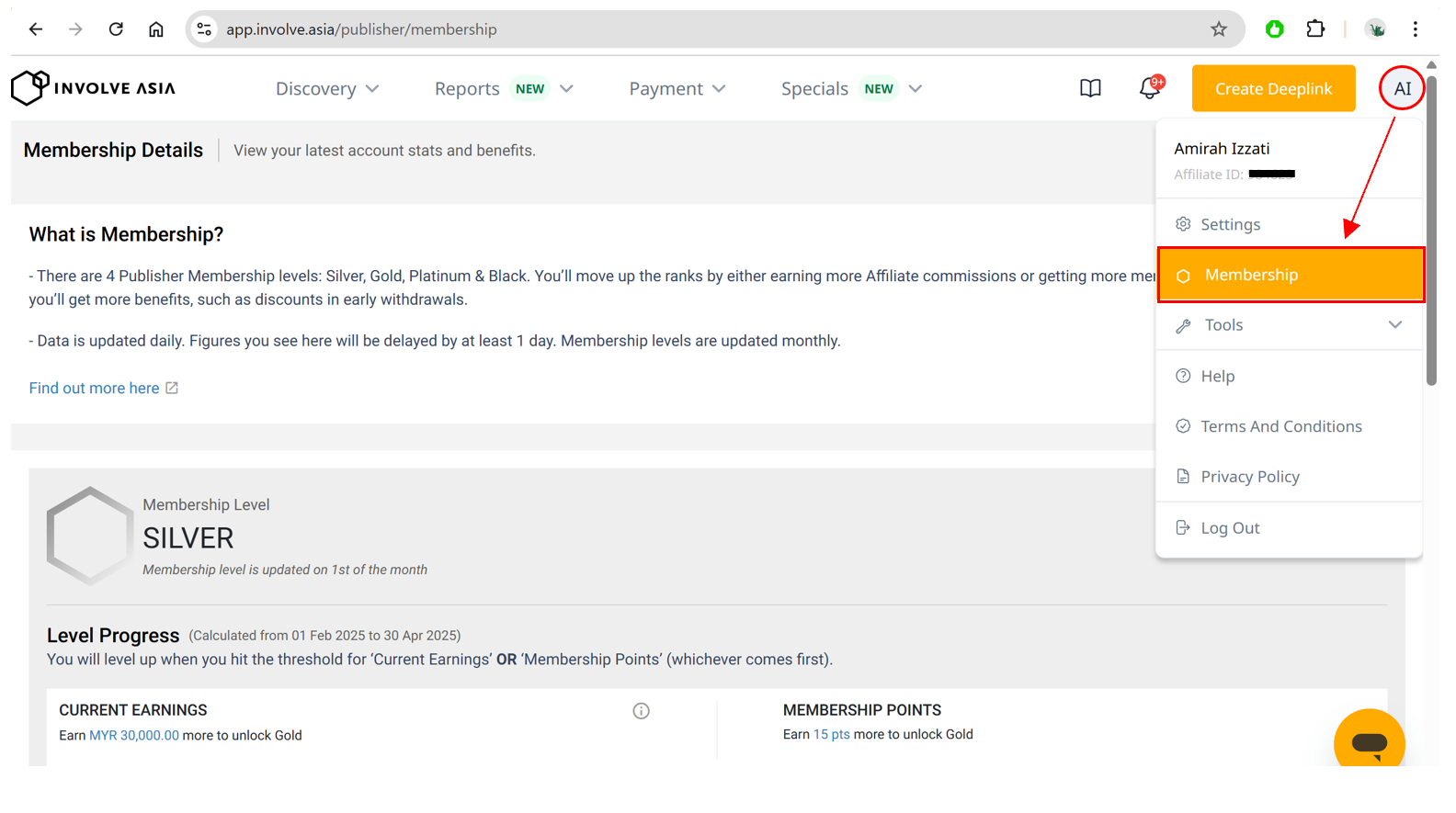Click the checkmark icon by Terms And Conditions
Viewport: 1456px width, 813px height.
pos(1183,426)
